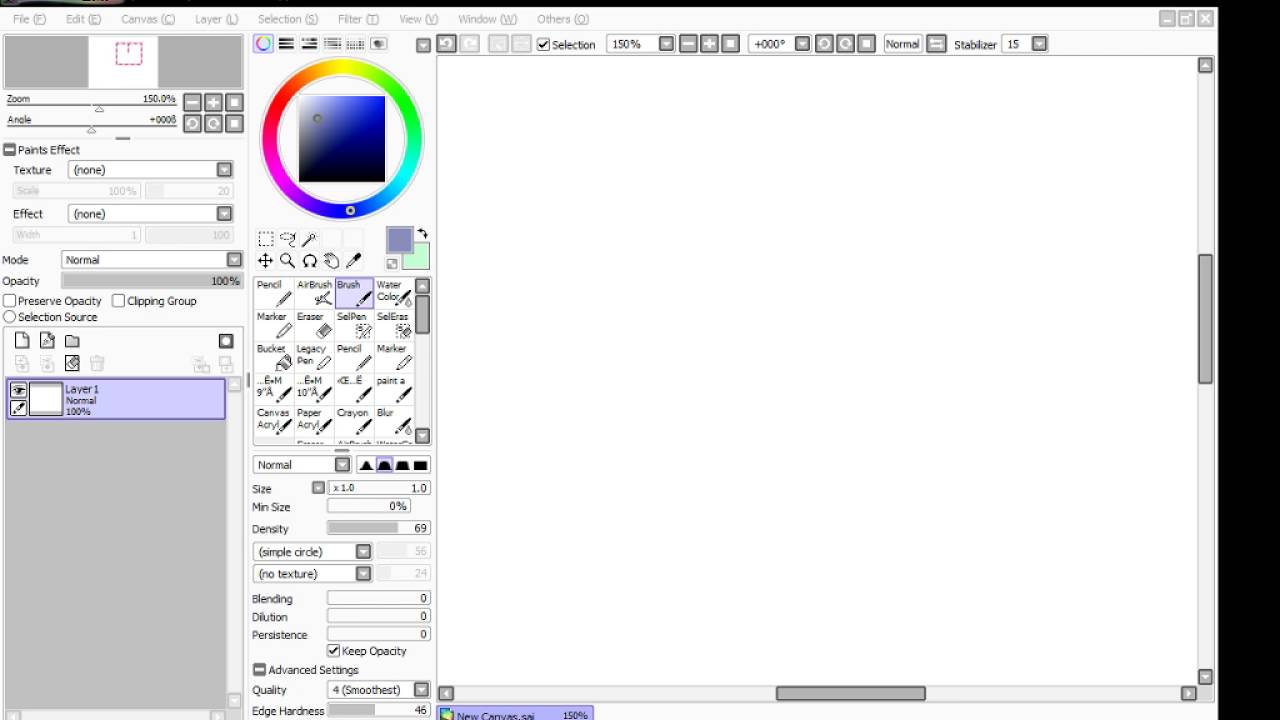Activate the magnifier zoom tool

[x=287, y=261]
